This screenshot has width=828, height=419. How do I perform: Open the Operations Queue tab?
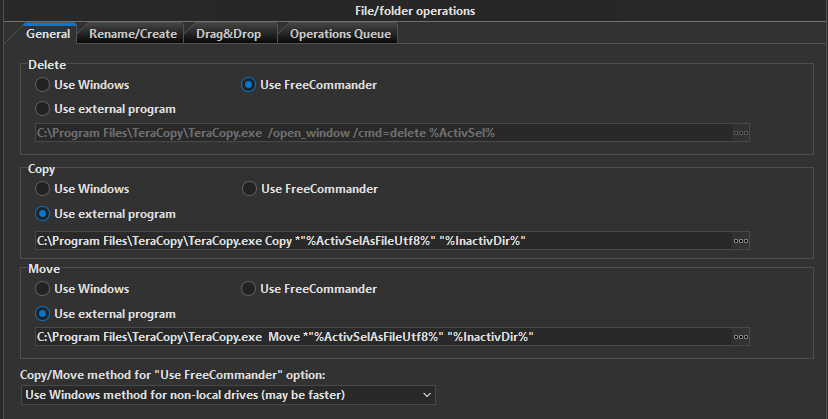pyautogui.click(x=341, y=34)
